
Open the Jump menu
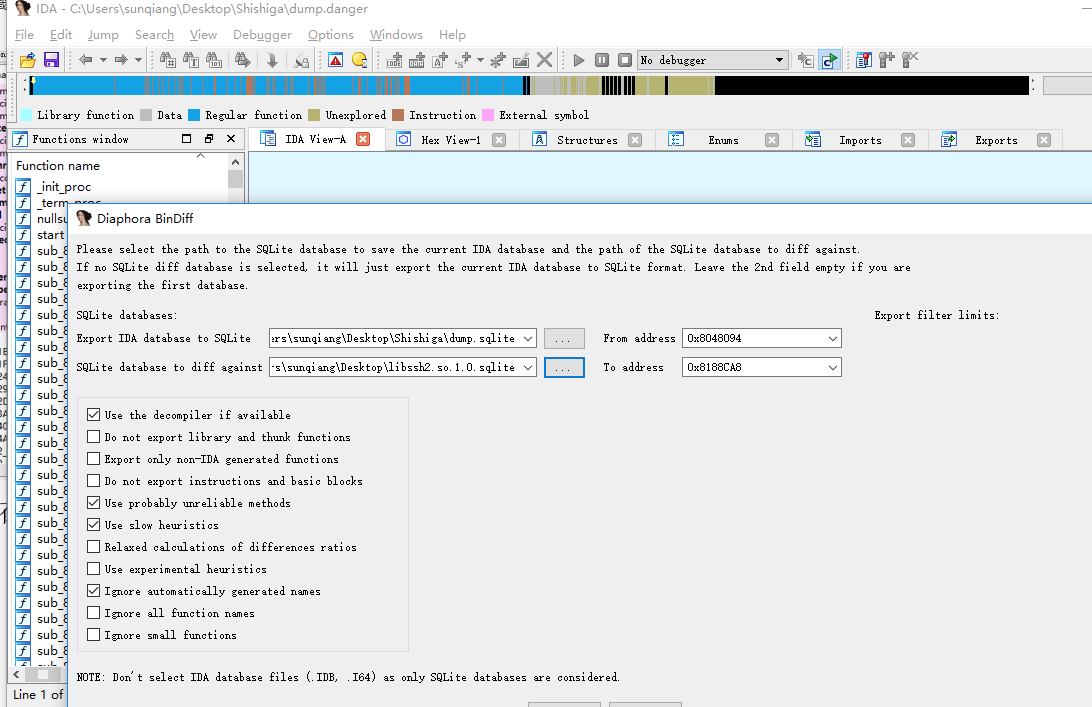pyautogui.click(x=103, y=35)
